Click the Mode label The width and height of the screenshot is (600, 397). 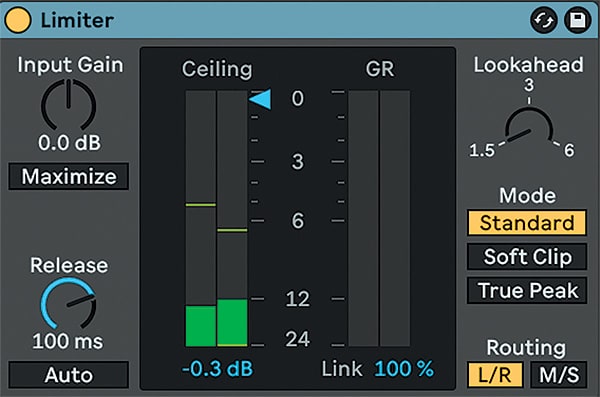coord(527,196)
